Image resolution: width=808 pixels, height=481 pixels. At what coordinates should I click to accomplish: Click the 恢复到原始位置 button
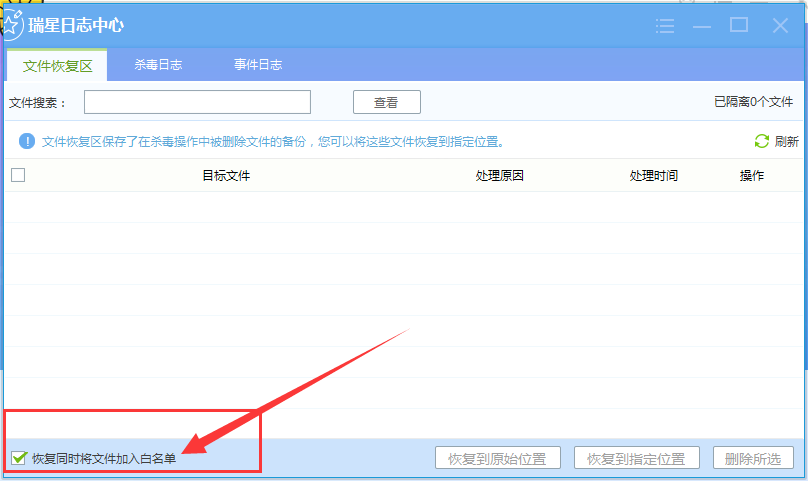[x=497, y=459]
